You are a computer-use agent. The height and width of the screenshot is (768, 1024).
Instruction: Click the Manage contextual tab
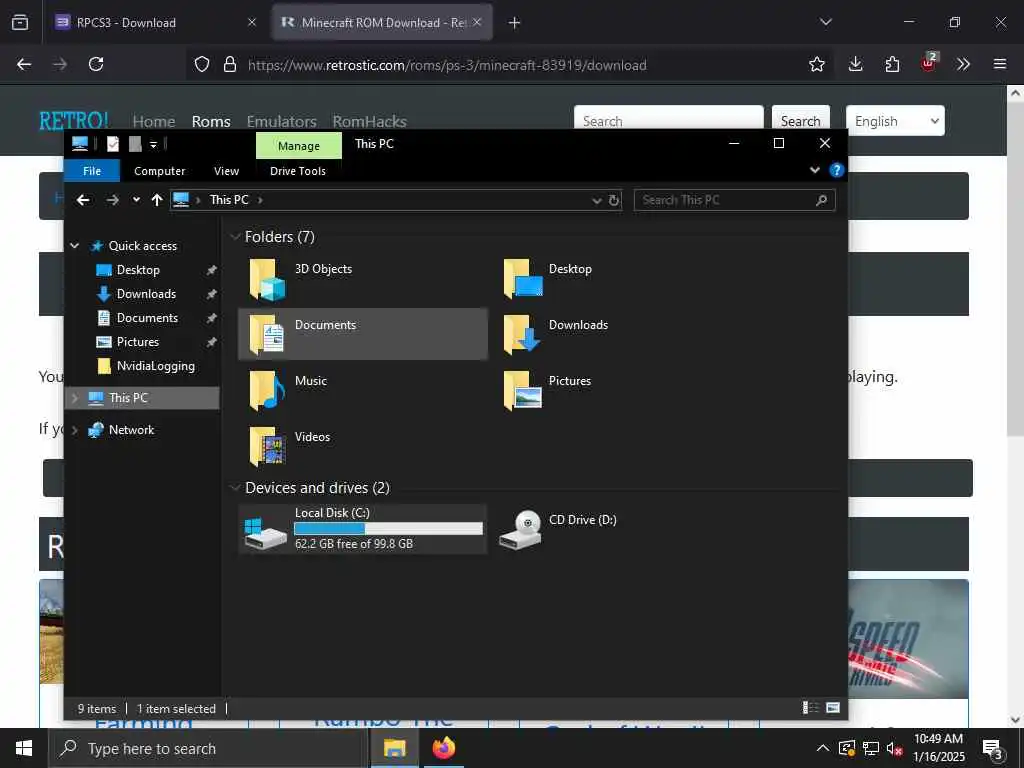point(298,146)
